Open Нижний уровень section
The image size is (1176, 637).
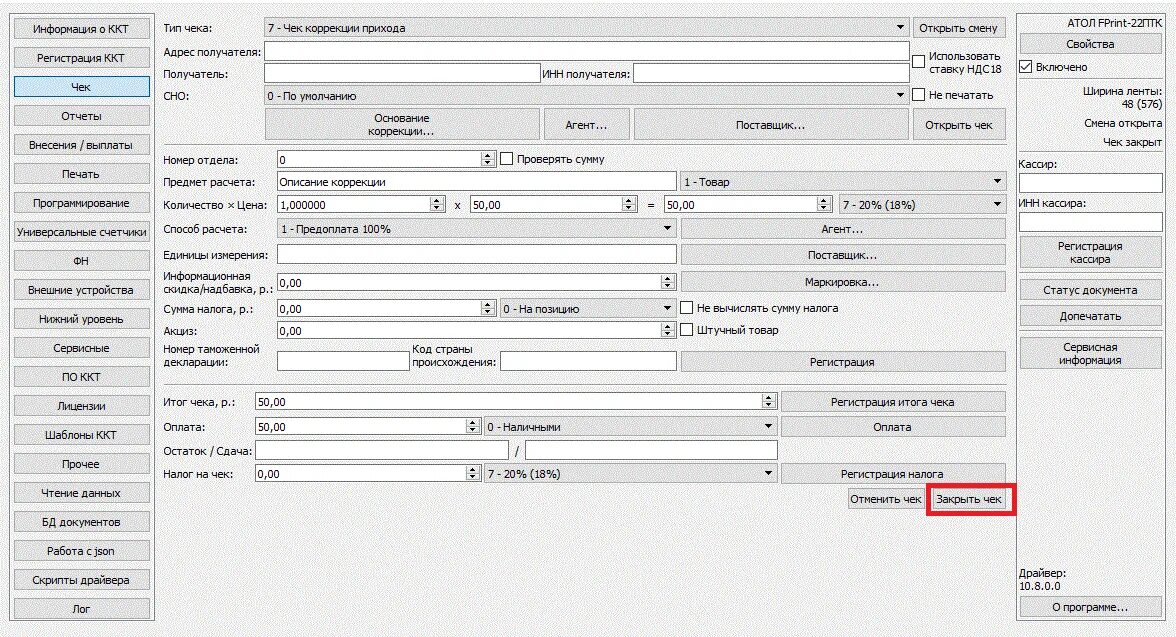(x=81, y=319)
